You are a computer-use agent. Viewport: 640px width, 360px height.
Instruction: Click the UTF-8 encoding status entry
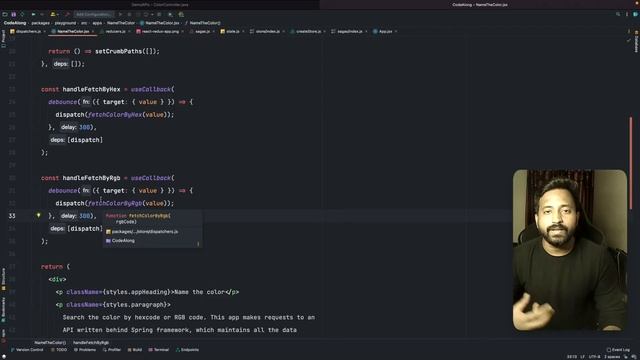(594, 357)
